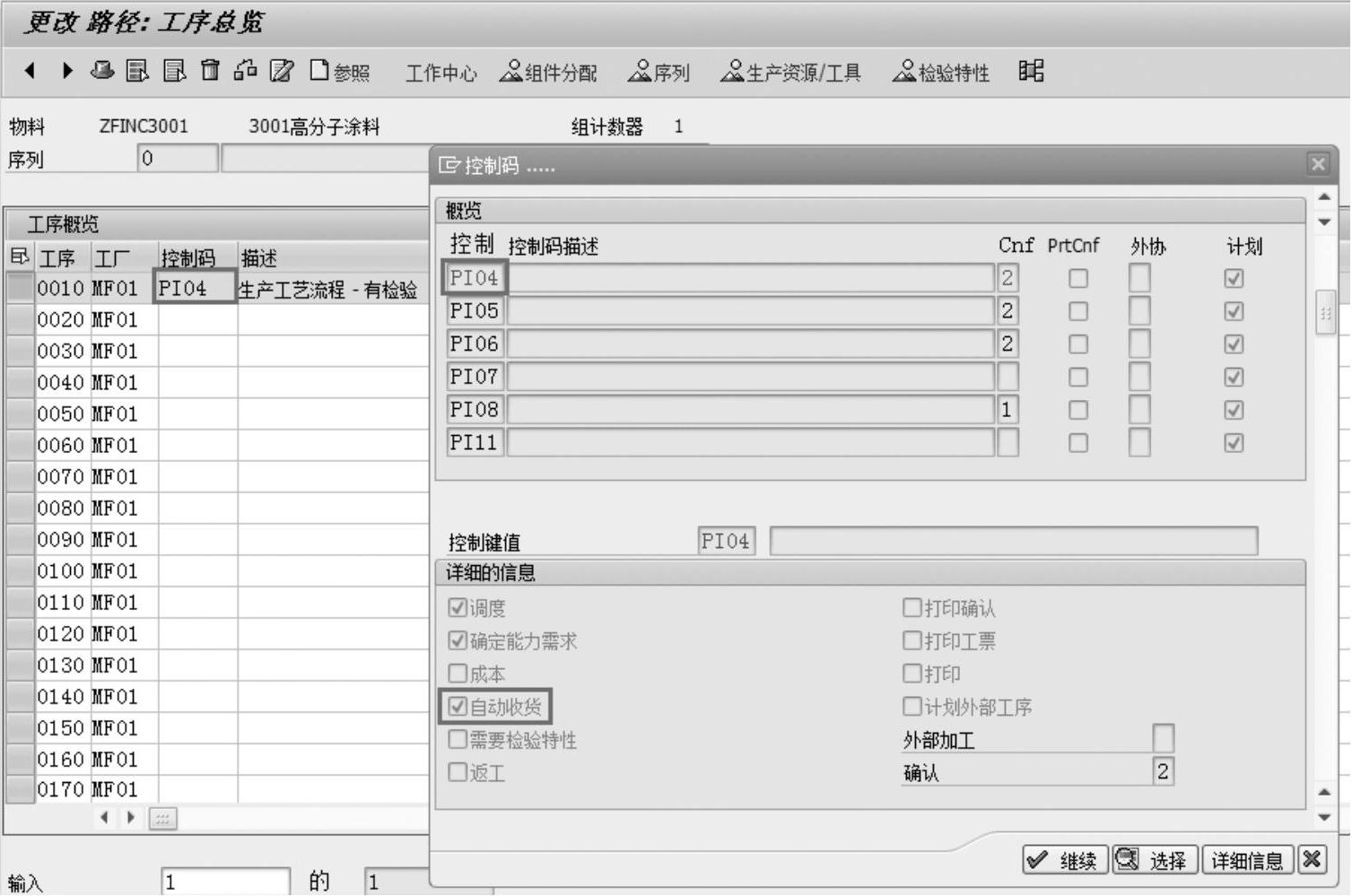Image resolution: width=1352 pixels, height=896 pixels.
Task: Toggle the 成本 cost checkbox
Action: click(458, 673)
